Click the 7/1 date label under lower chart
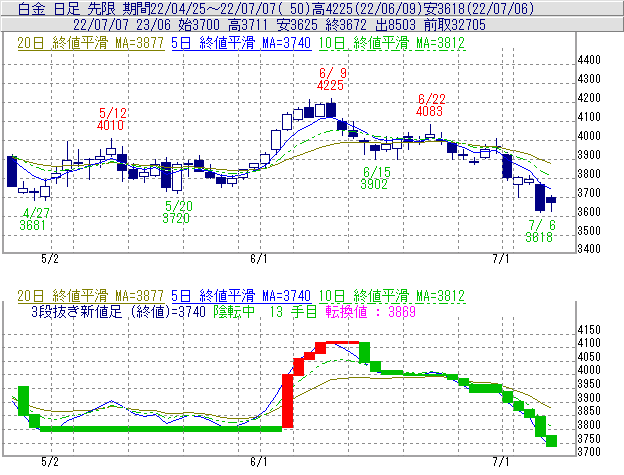 pos(501,461)
